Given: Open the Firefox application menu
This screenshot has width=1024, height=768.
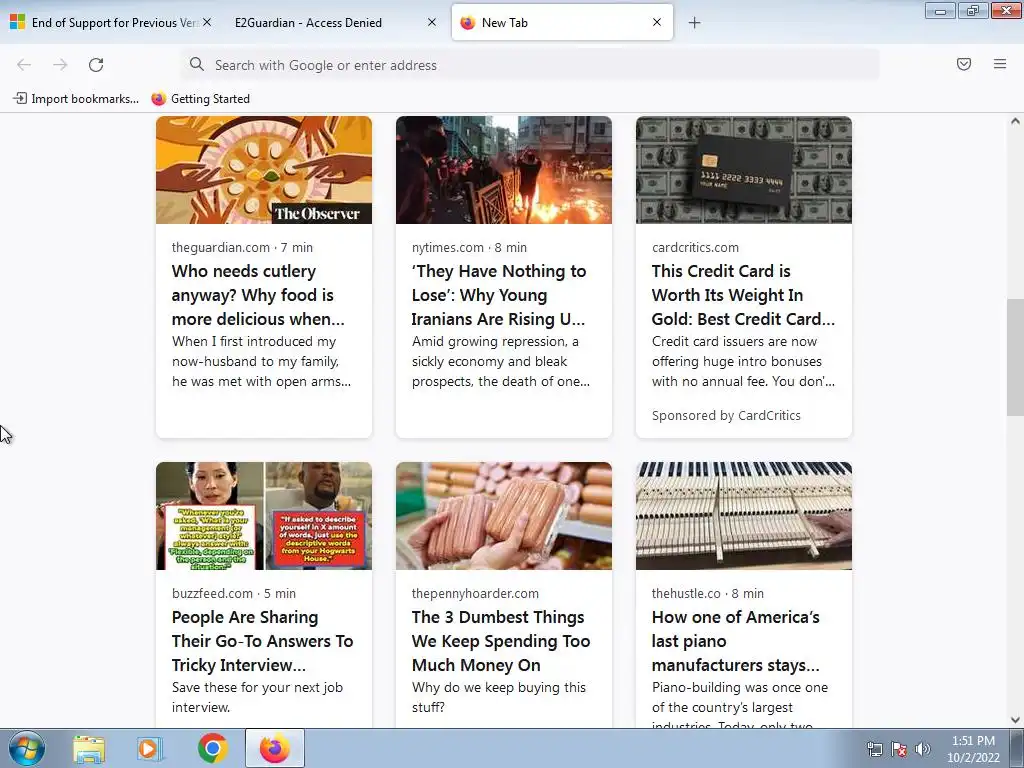Looking at the screenshot, I should [1000, 64].
